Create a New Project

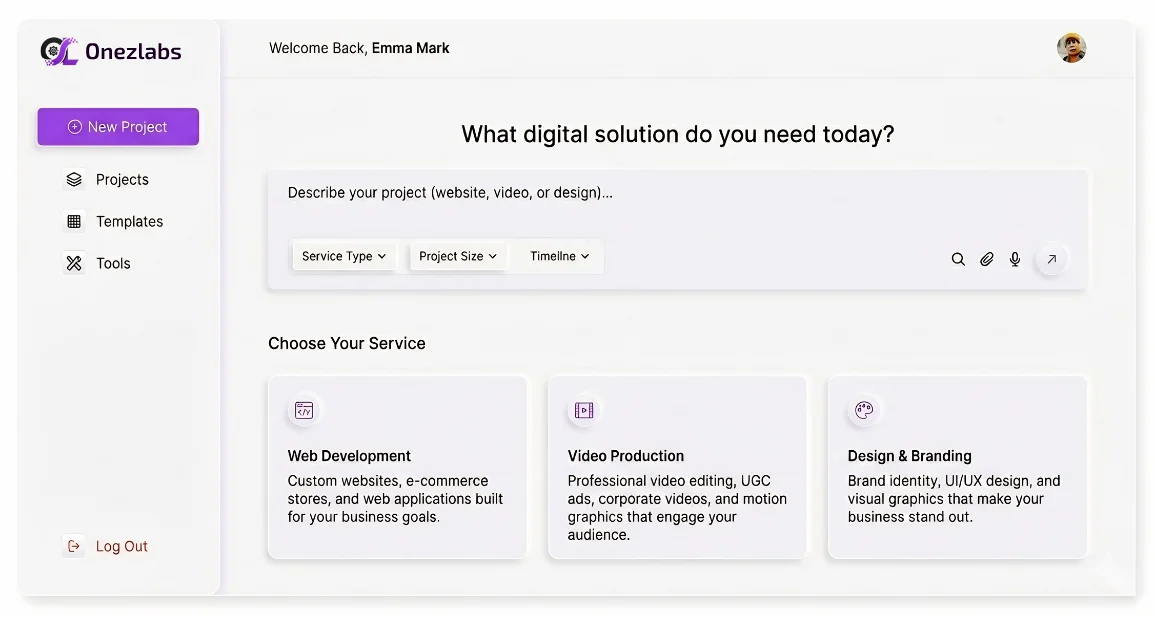(118, 127)
